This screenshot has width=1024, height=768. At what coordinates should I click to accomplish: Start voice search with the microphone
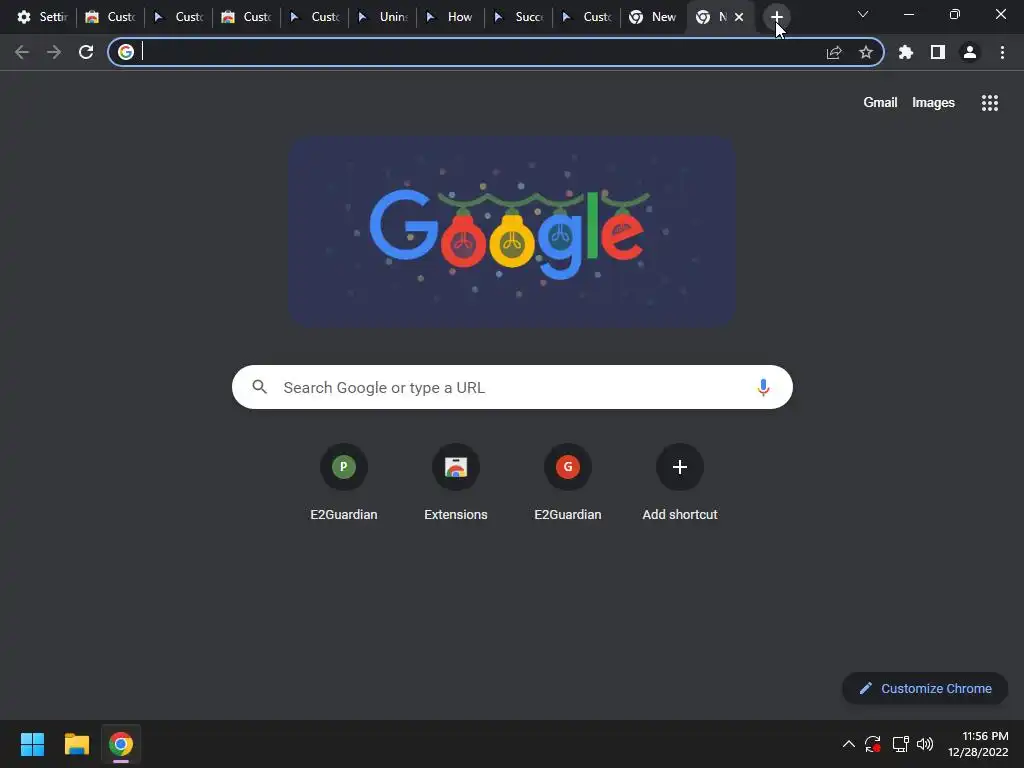[x=763, y=387]
